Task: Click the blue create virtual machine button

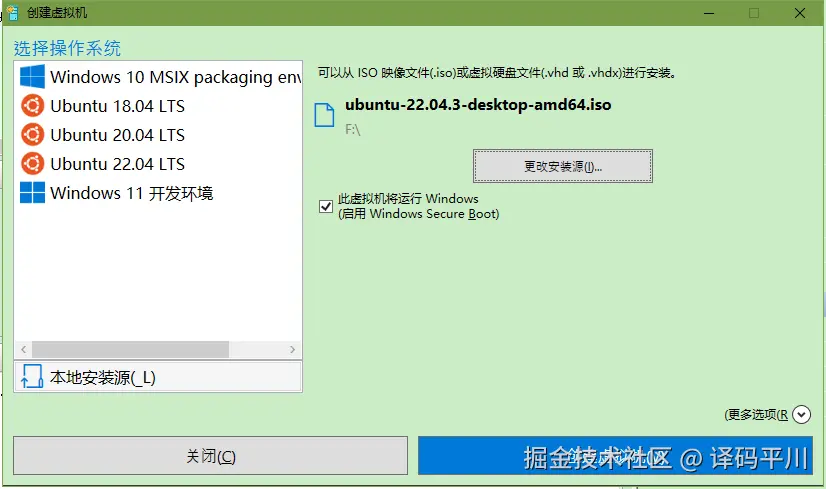Action: coord(615,456)
